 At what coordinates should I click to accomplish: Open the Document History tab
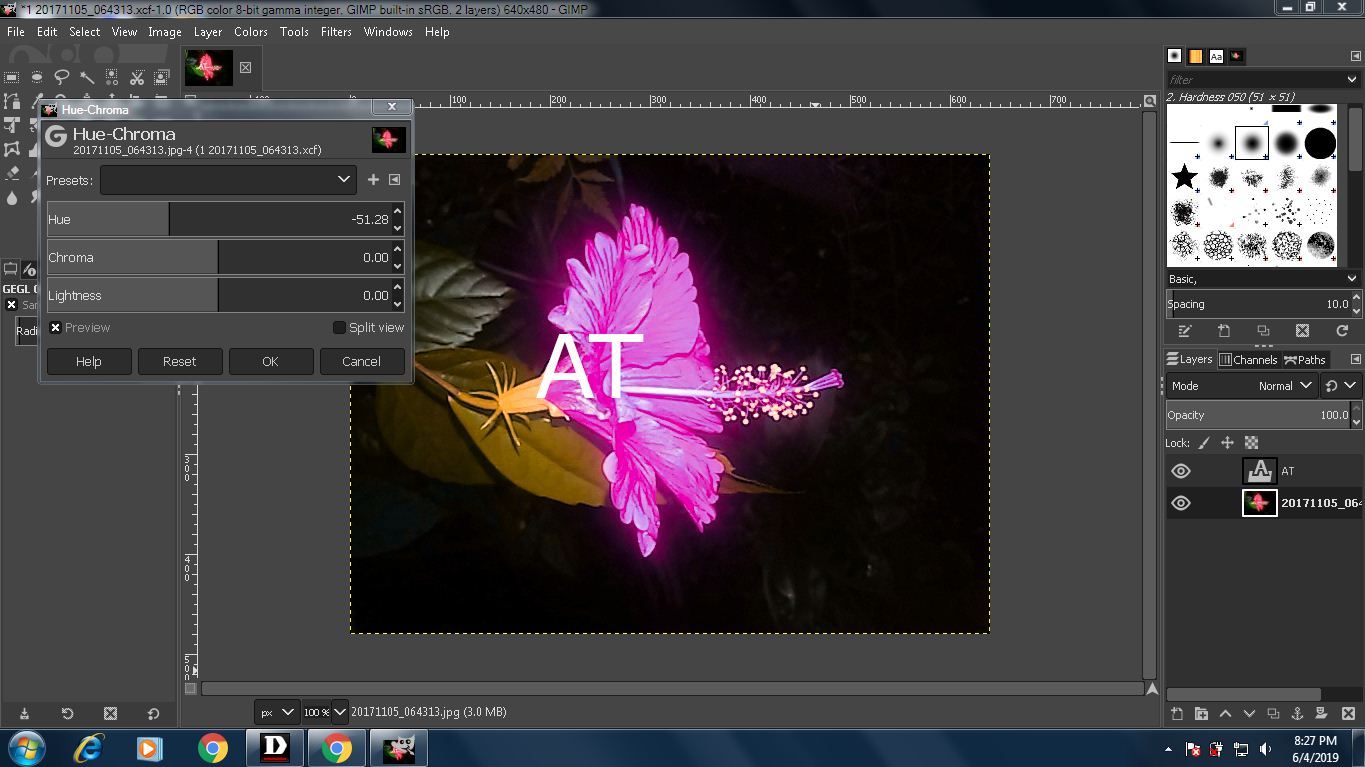click(1238, 56)
